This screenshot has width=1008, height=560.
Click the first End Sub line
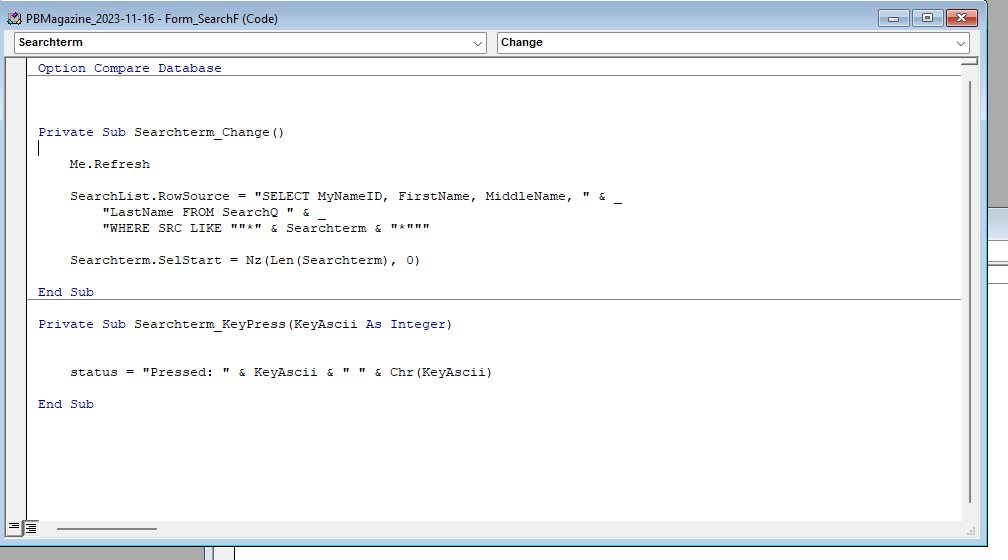tap(66, 292)
